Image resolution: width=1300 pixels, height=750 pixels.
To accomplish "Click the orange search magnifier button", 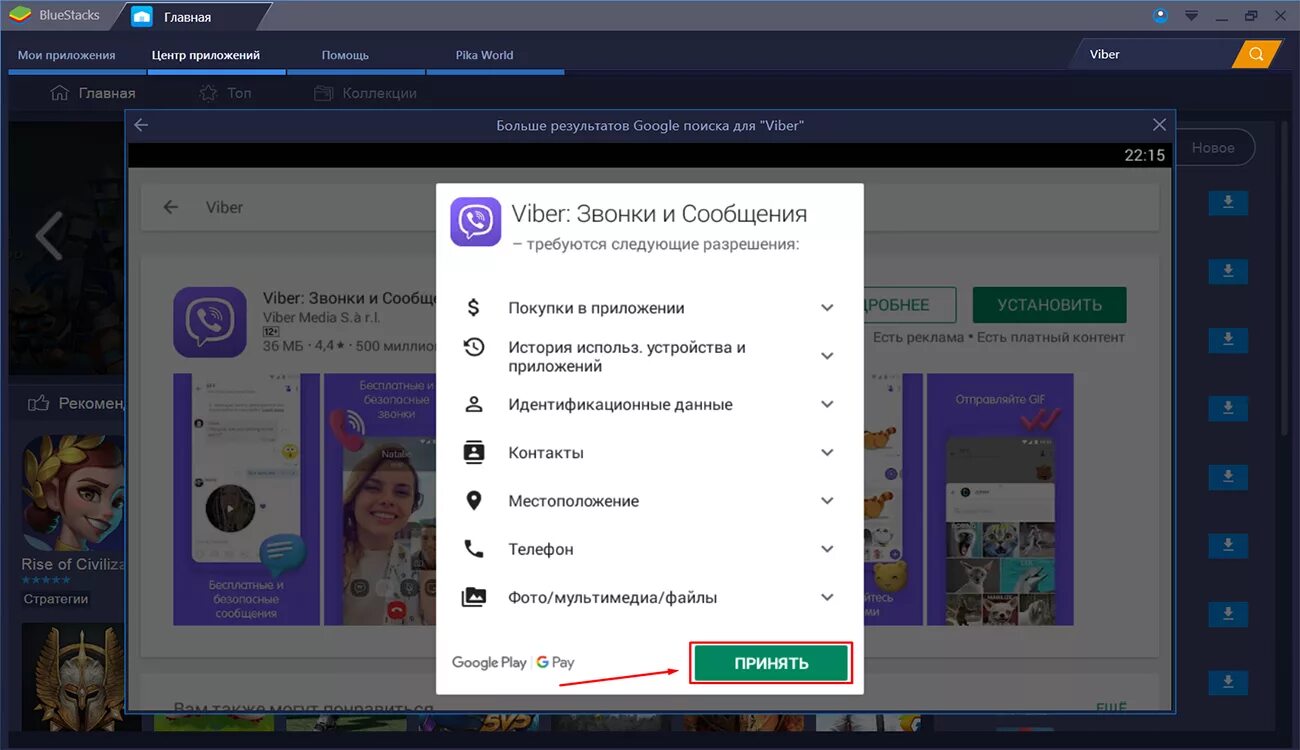I will 1257,54.
